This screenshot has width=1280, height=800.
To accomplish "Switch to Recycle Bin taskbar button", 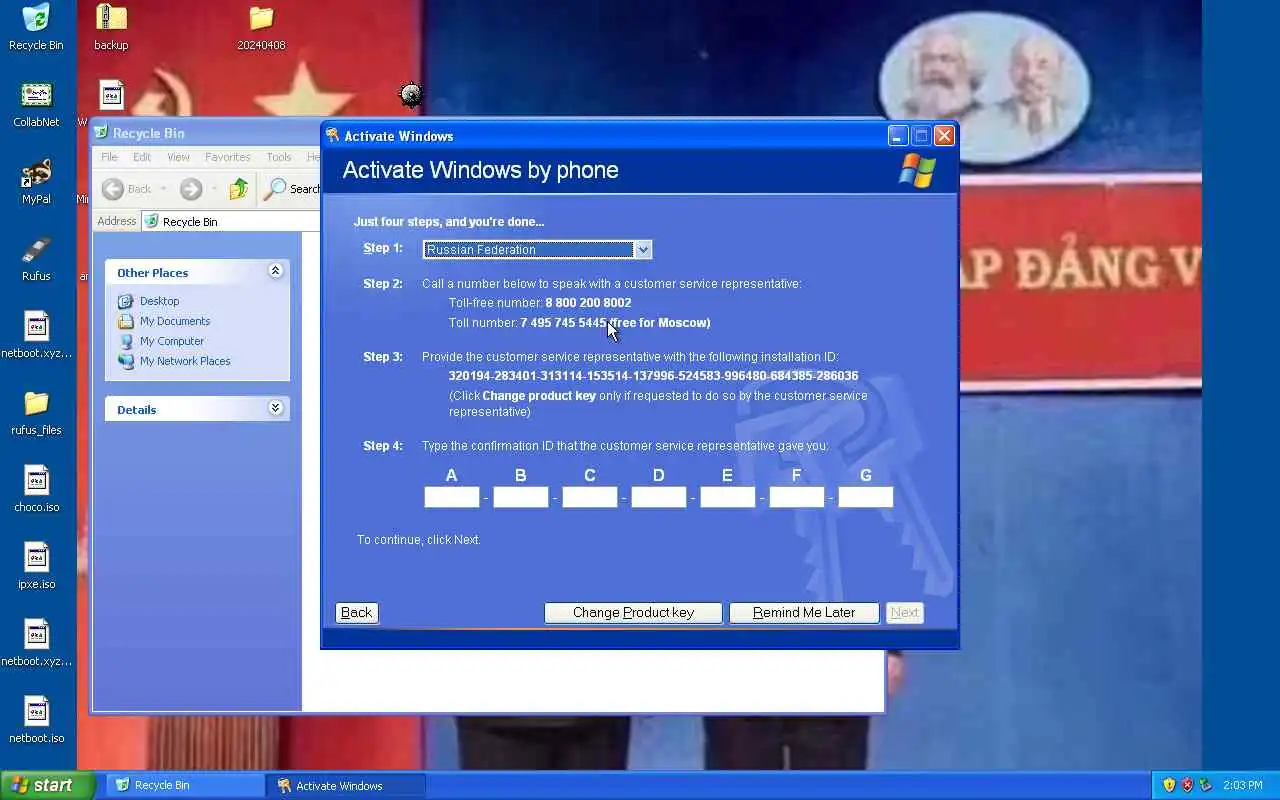I will pyautogui.click(x=186, y=785).
